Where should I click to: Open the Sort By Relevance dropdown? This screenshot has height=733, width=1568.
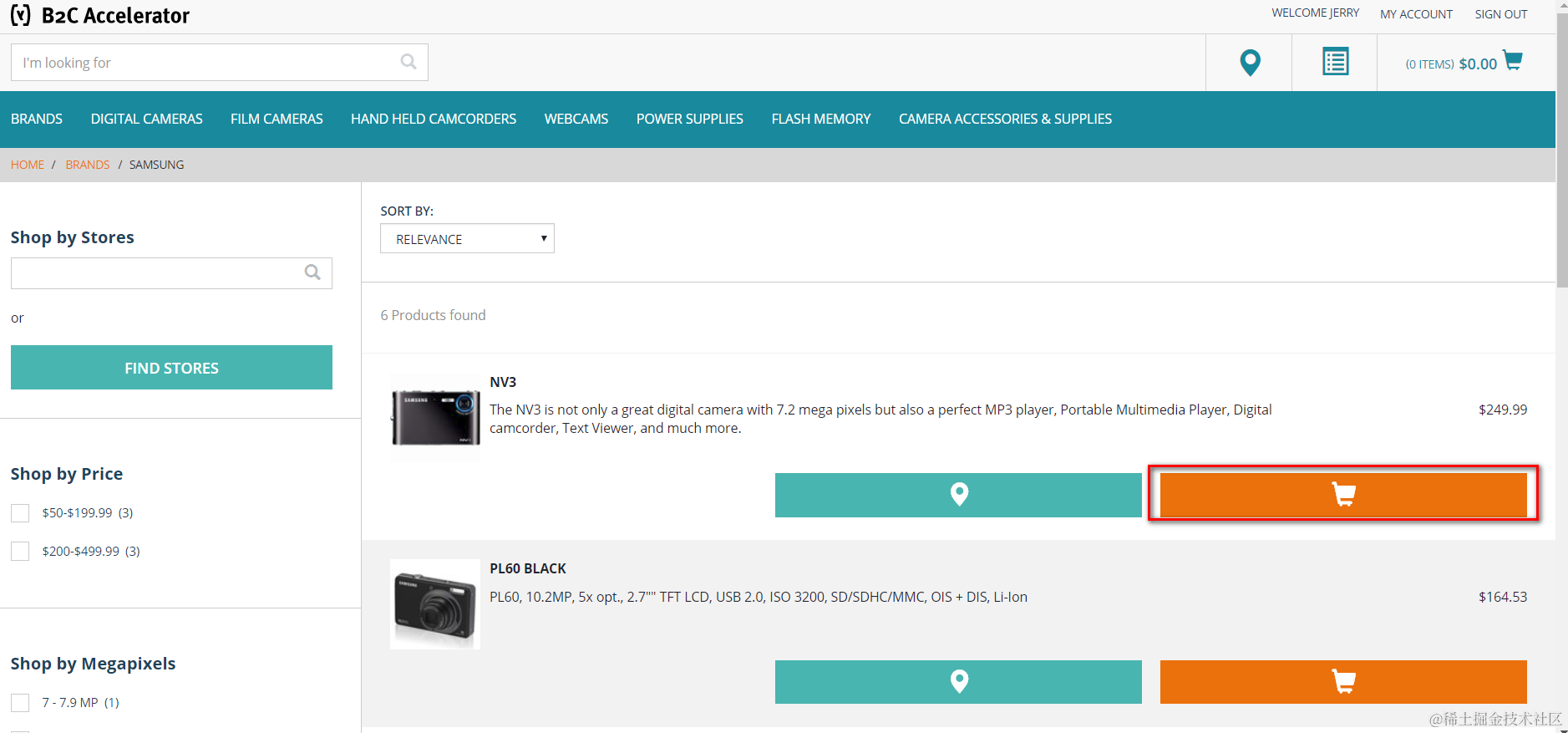(467, 239)
